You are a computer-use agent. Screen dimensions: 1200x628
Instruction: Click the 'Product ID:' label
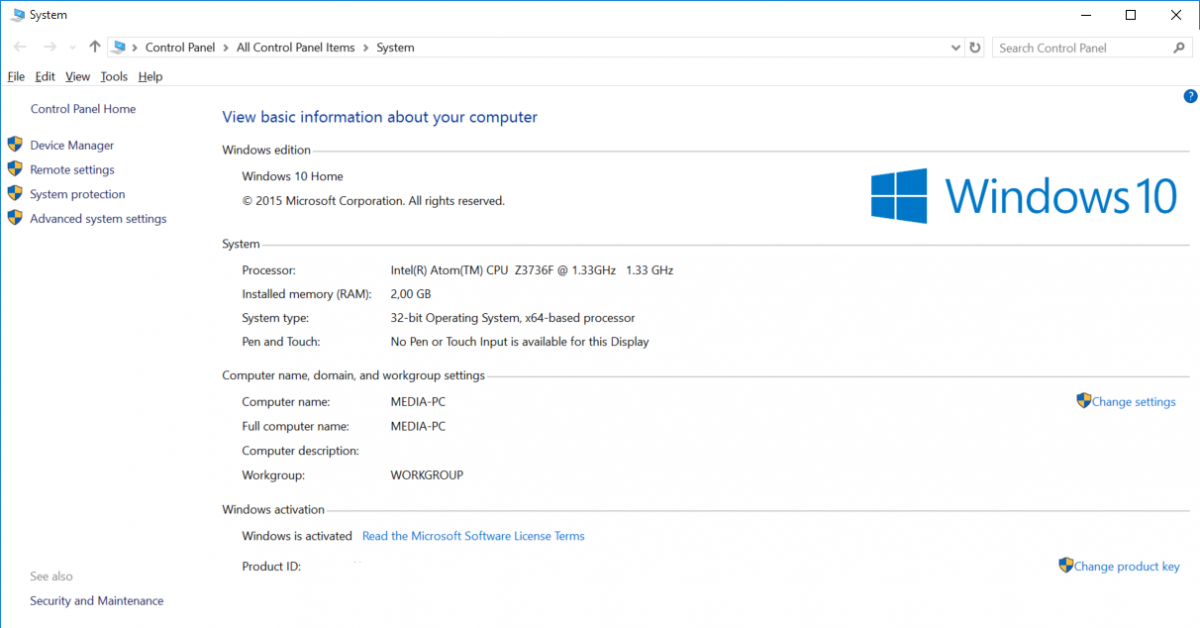272,567
